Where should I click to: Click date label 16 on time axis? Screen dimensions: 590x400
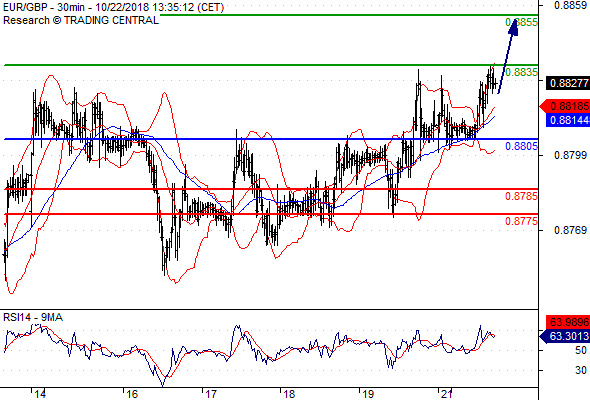(x=132, y=394)
